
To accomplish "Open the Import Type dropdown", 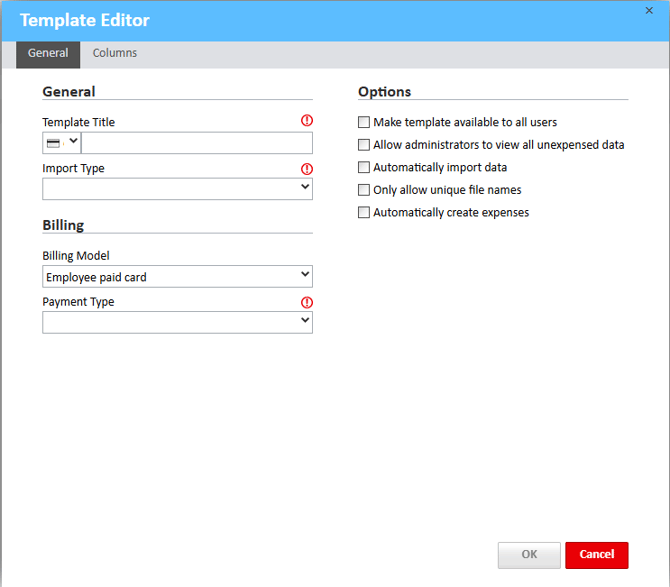I will click(177, 189).
